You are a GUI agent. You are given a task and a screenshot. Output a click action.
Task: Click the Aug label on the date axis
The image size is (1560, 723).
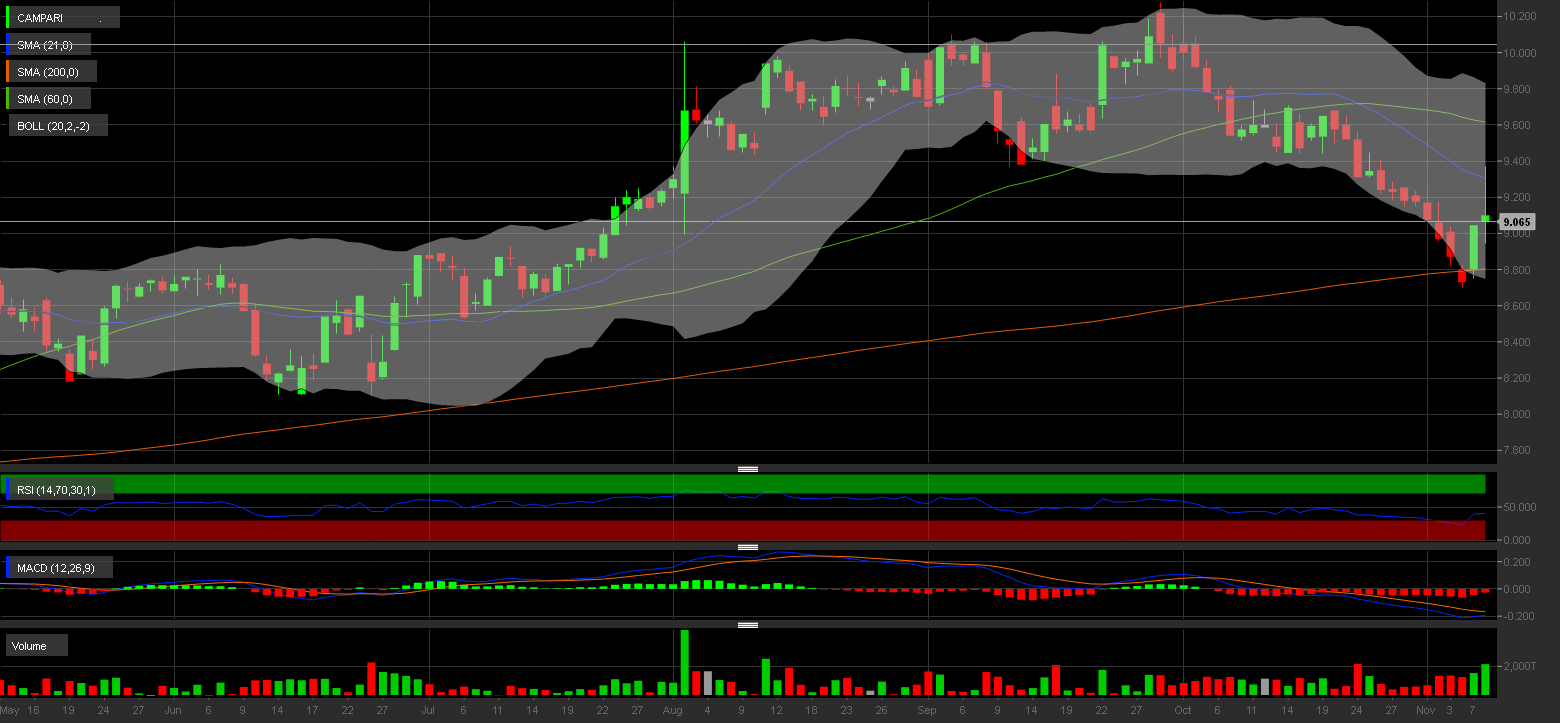(x=672, y=710)
